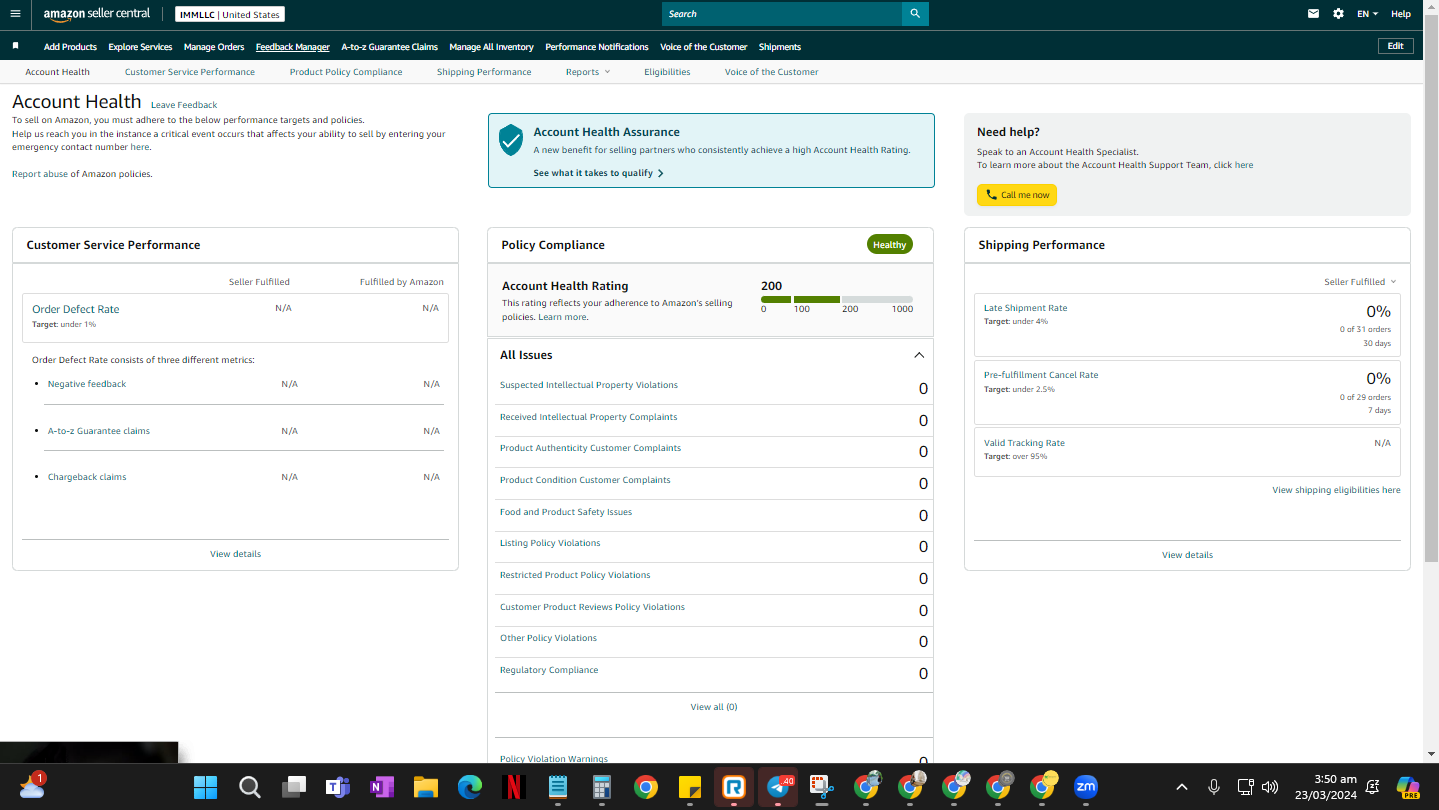Screen dimensions: 1439x810
Task: Switch to Shipping Performance tab
Action: pos(484,72)
